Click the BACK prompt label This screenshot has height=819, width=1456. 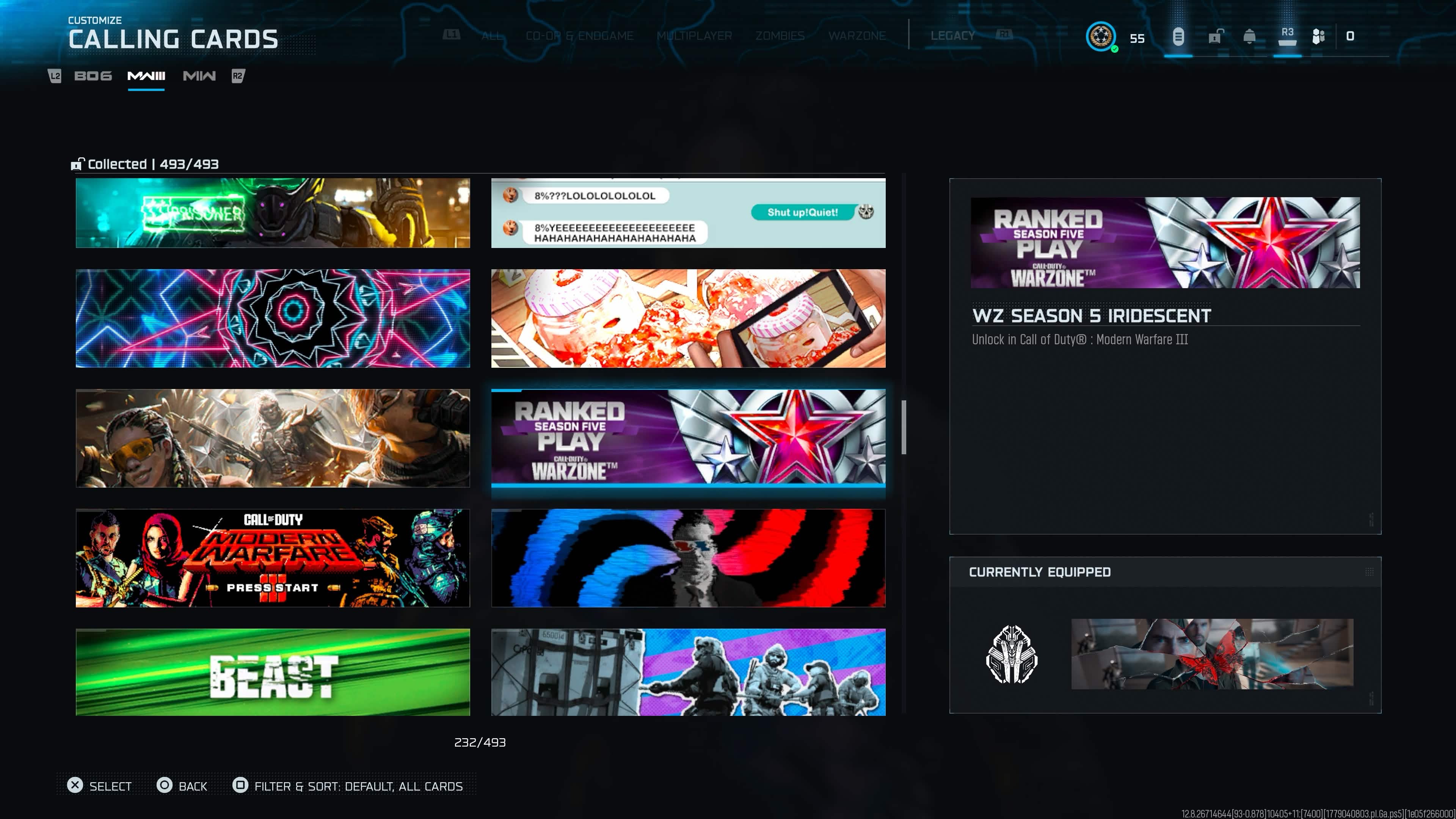click(x=193, y=786)
